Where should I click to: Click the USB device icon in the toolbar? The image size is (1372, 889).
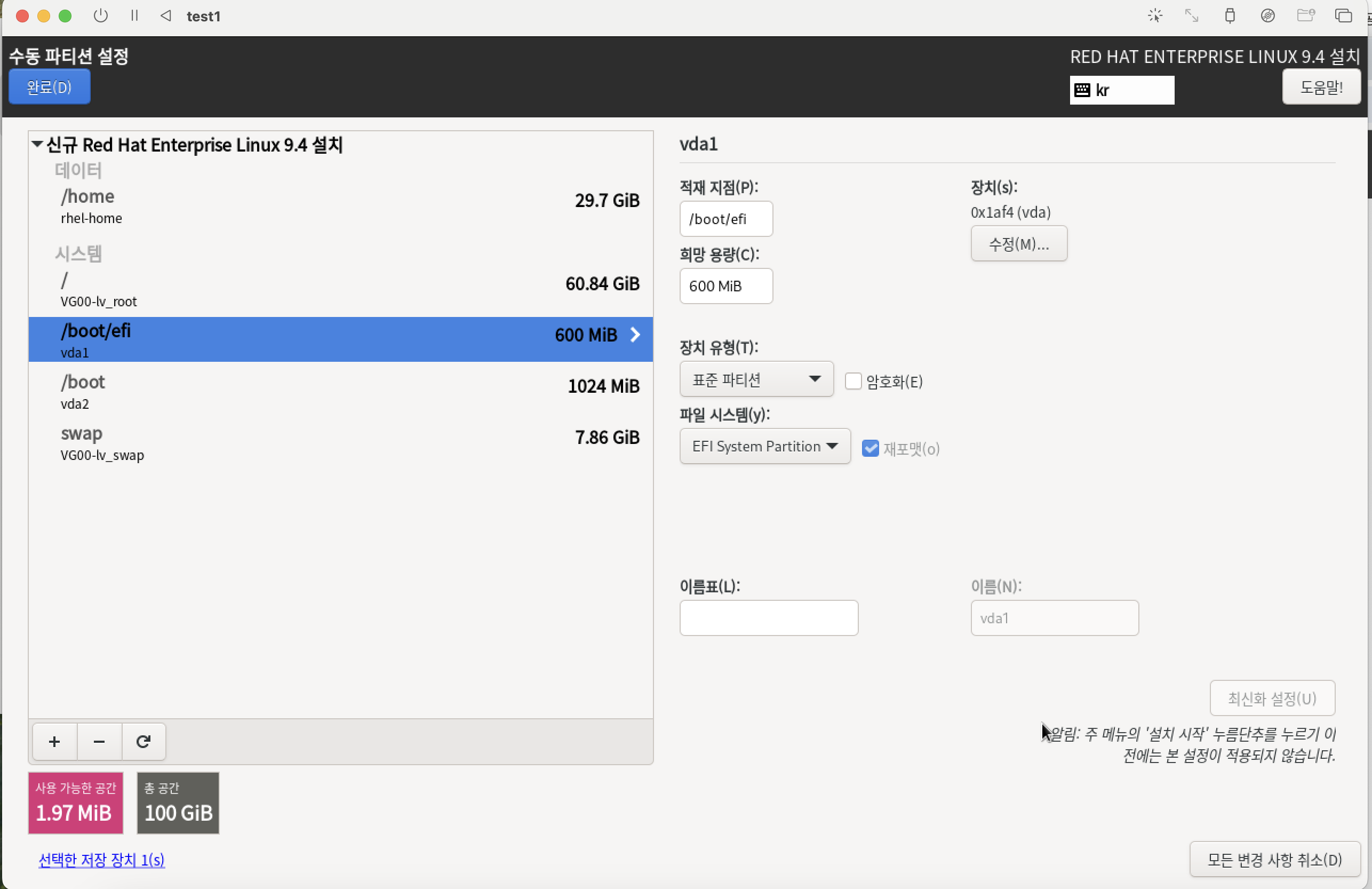pos(1230,15)
